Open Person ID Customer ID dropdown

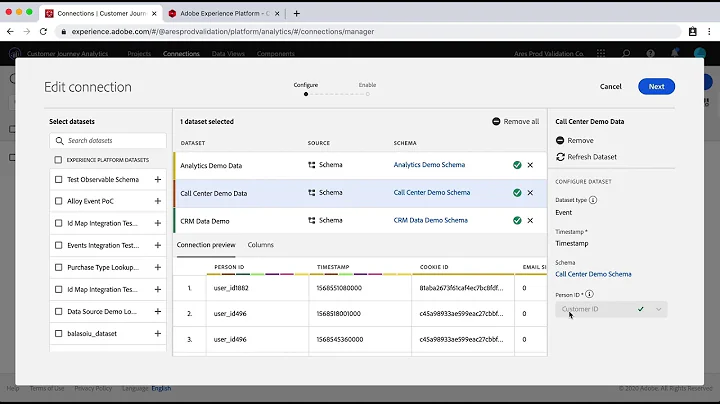click(x=611, y=309)
